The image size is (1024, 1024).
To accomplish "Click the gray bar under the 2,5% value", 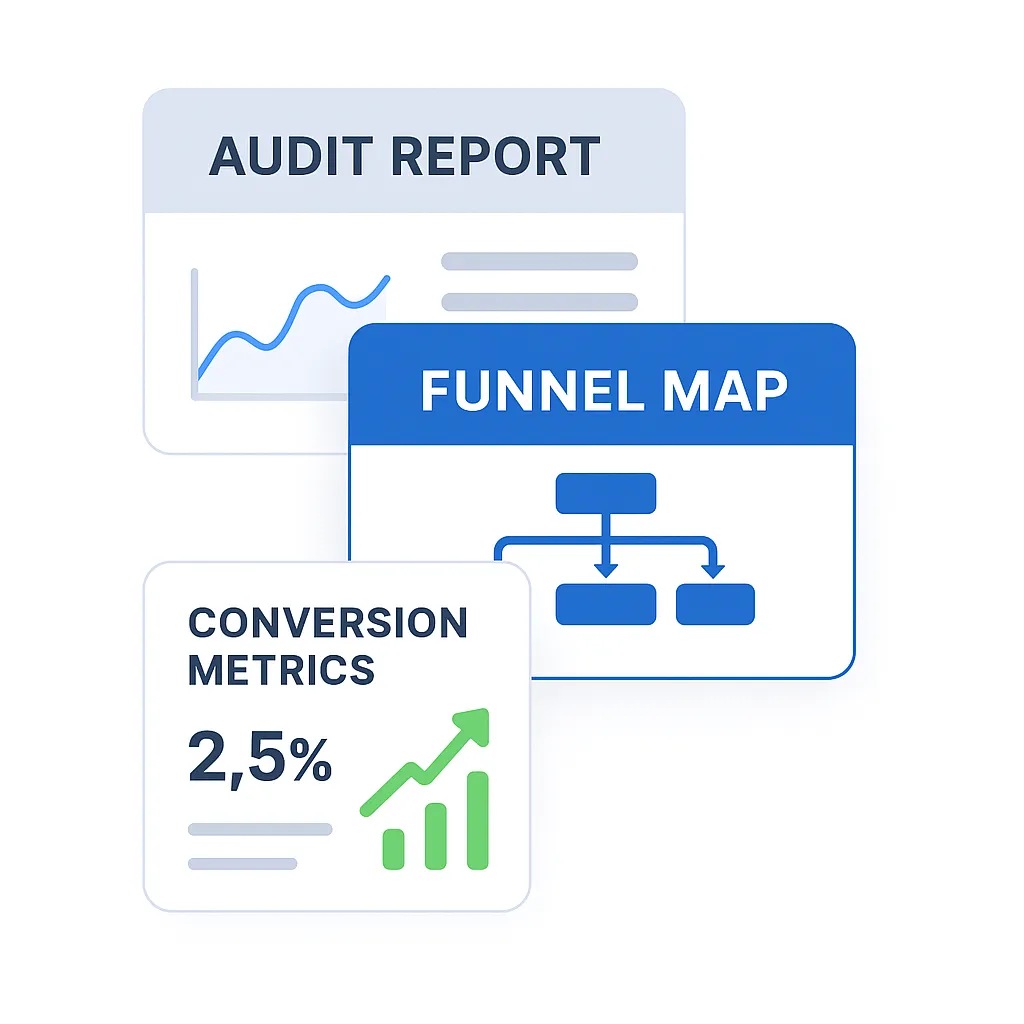I will pyautogui.click(x=258, y=828).
